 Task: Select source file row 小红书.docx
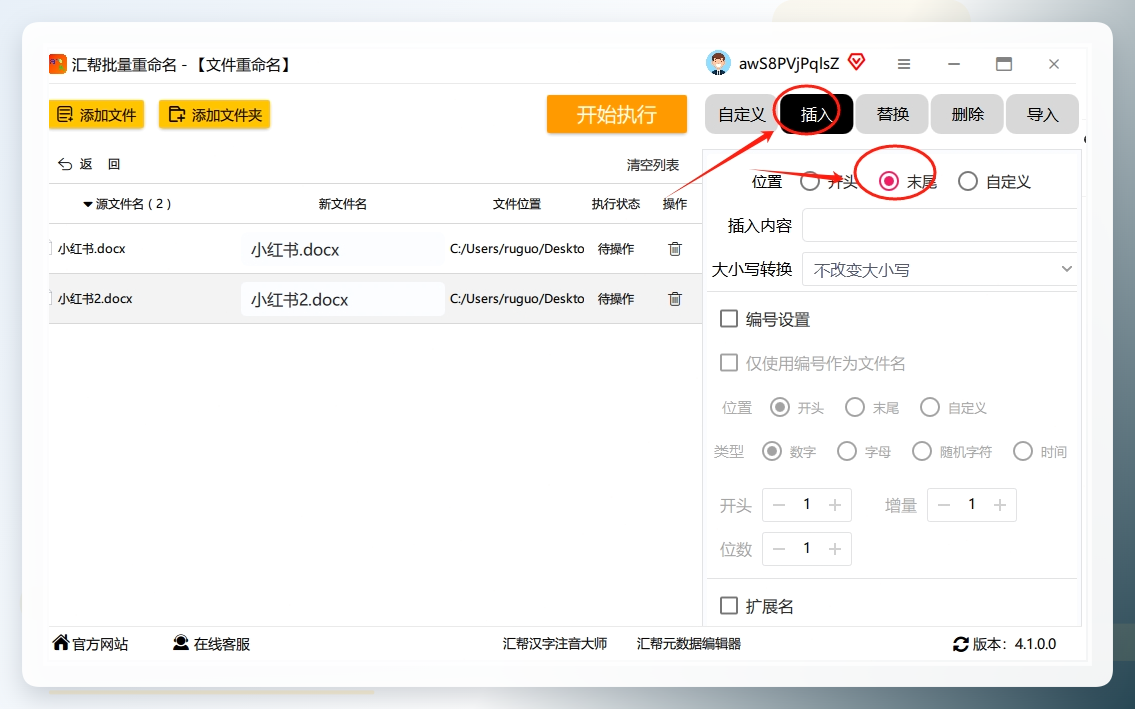click(92, 248)
